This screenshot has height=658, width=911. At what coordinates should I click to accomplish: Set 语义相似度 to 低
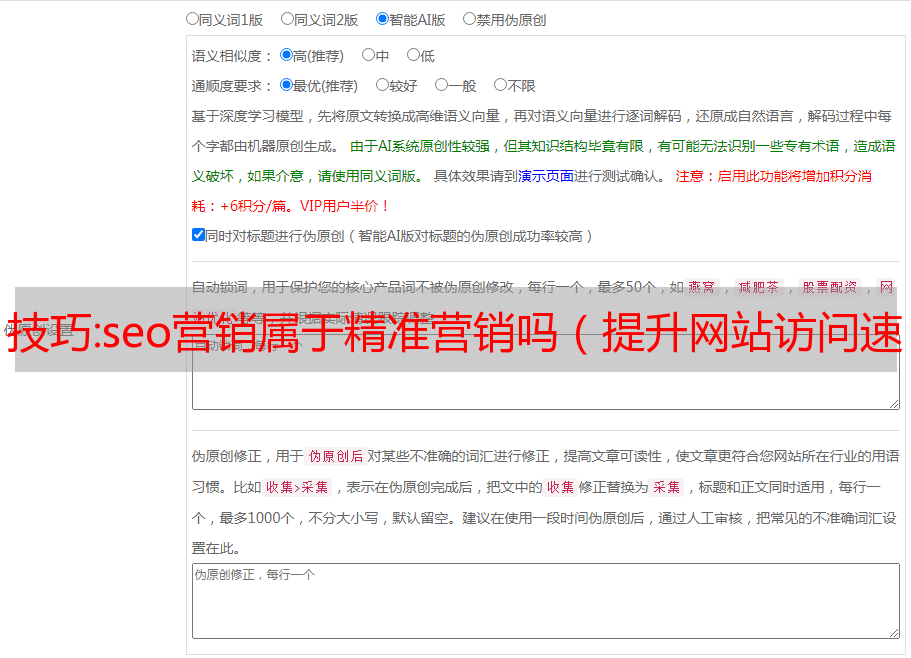[413, 55]
